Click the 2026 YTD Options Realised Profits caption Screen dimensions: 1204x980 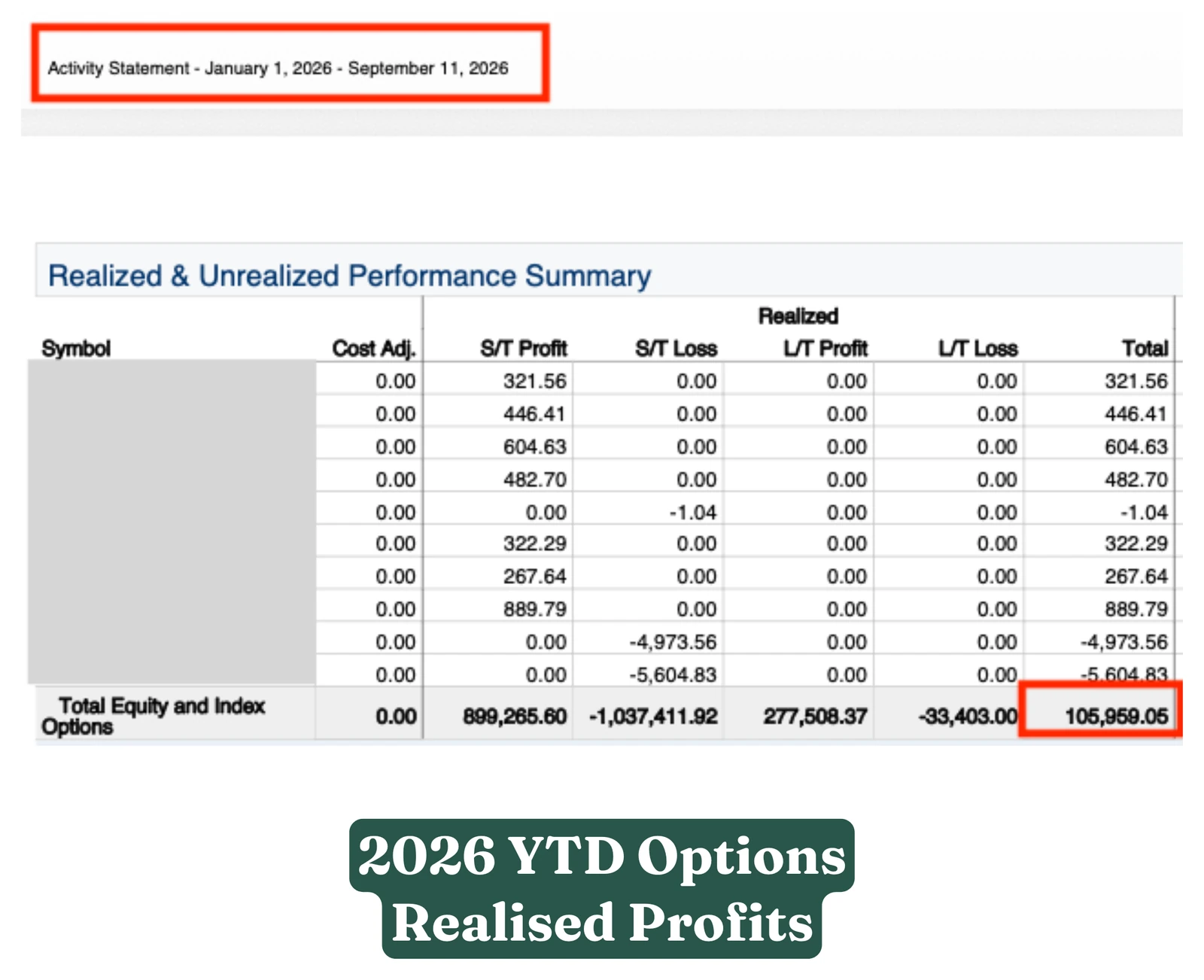(x=602, y=889)
